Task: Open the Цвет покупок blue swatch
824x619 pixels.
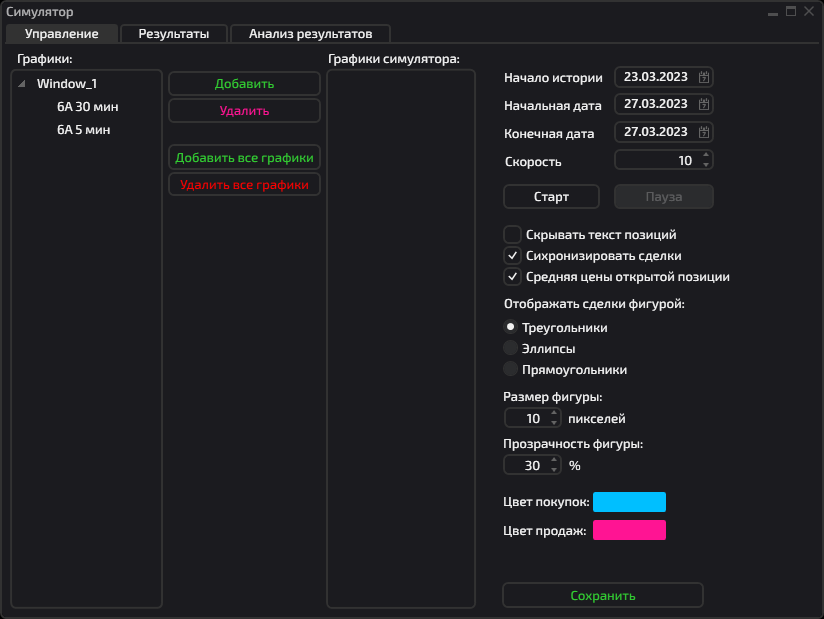Action: click(629, 502)
